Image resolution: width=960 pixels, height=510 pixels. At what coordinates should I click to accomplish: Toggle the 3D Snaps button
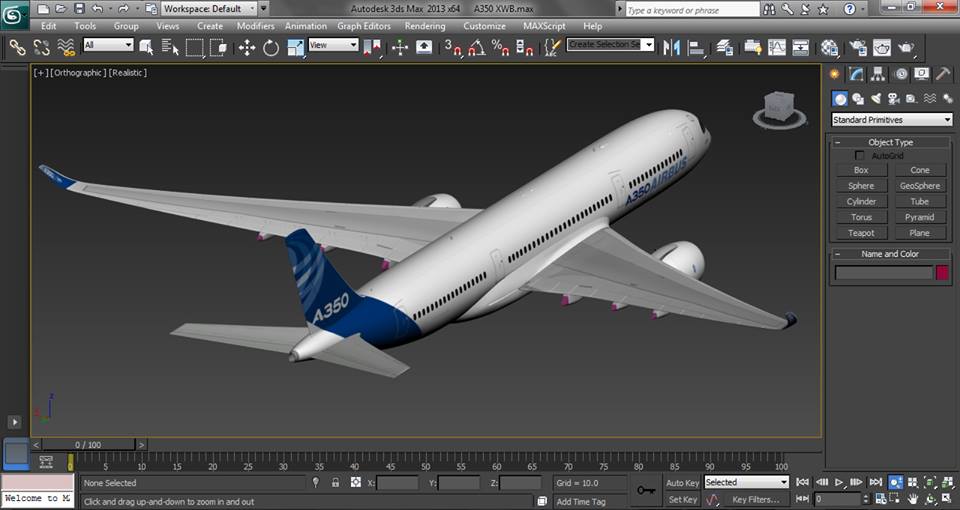(452, 47)
